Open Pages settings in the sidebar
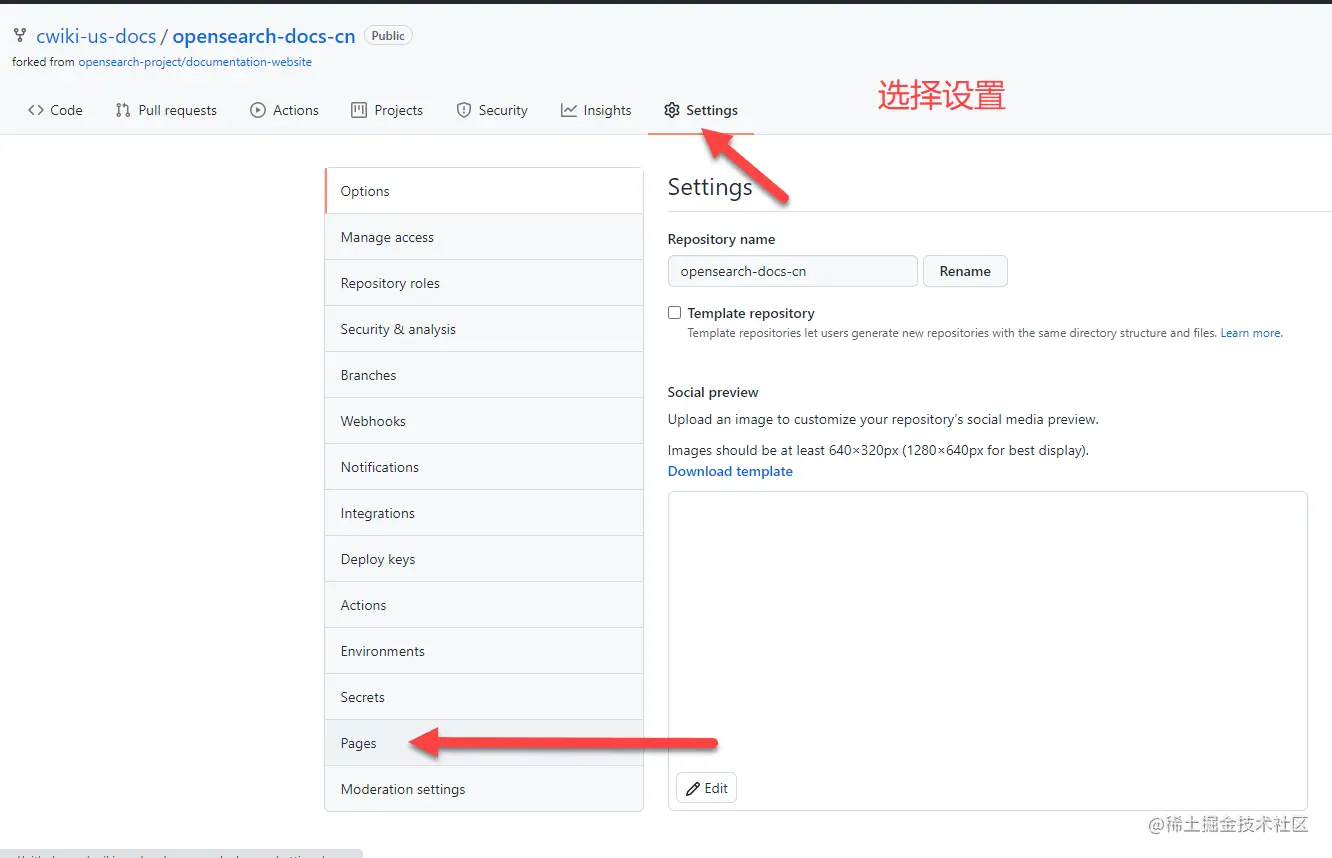Viewport: 1332px width, 858px height. 358,743
